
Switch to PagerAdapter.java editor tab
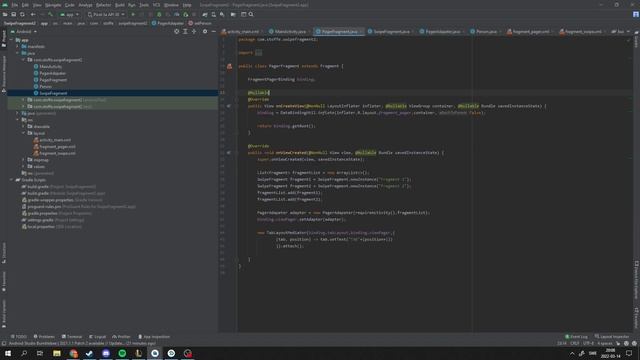coord(442,31)
